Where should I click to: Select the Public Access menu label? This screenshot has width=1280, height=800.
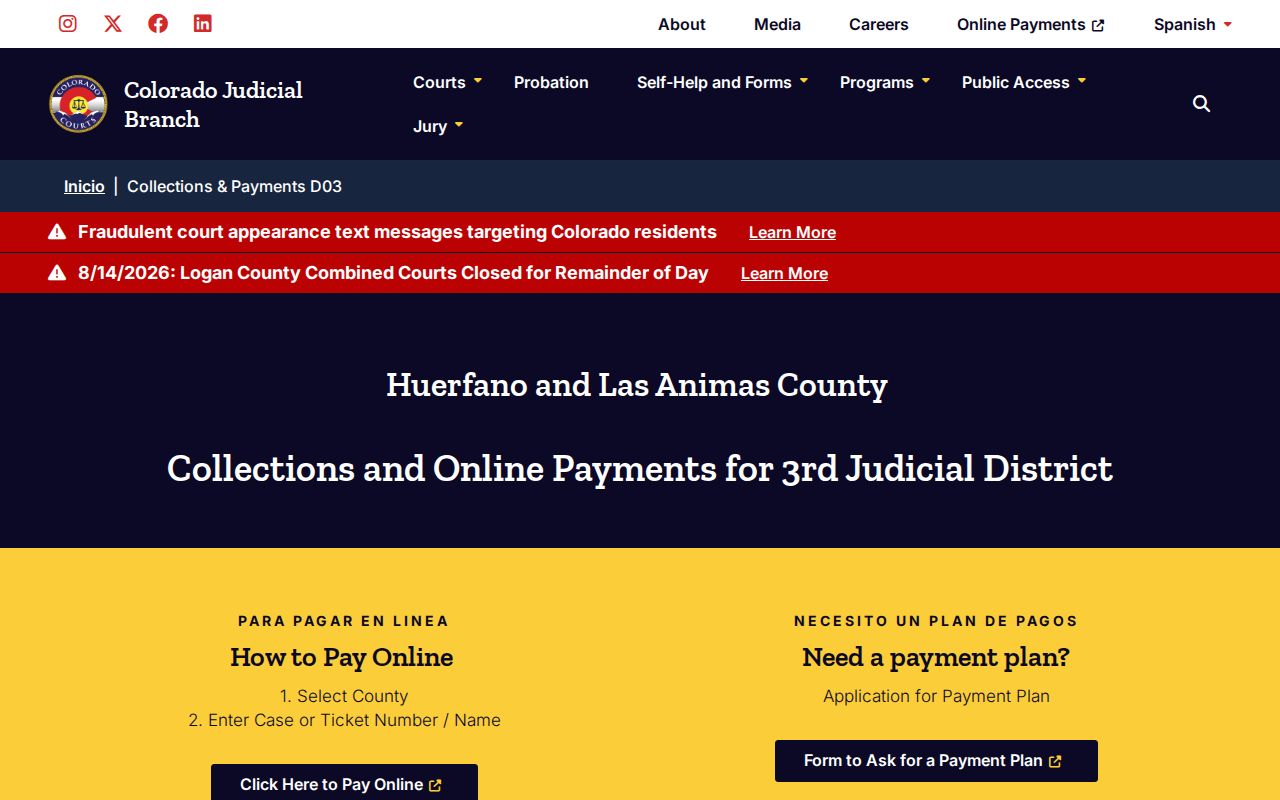(1015, 82)
